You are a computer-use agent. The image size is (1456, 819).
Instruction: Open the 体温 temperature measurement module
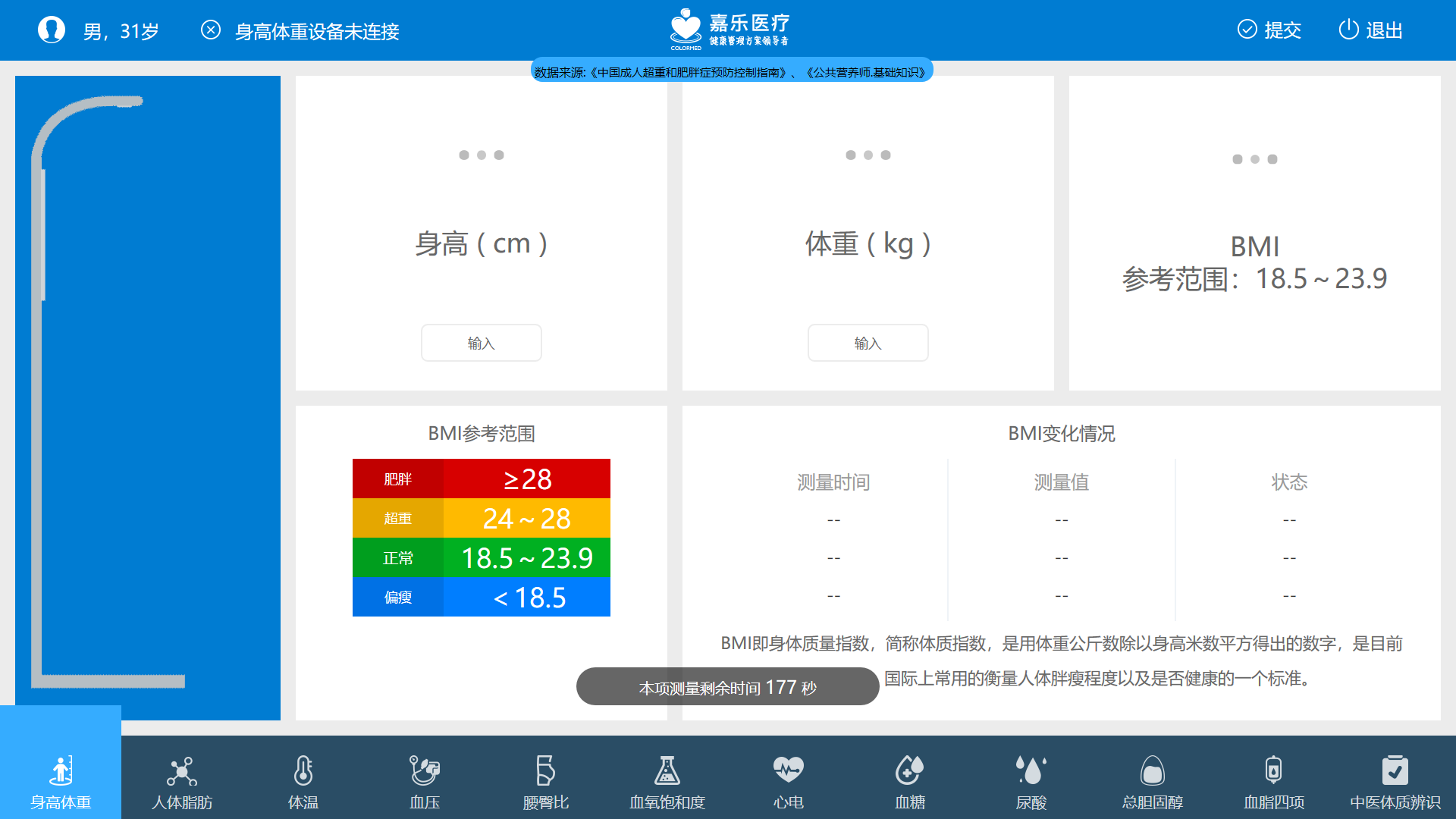point(303,777)
